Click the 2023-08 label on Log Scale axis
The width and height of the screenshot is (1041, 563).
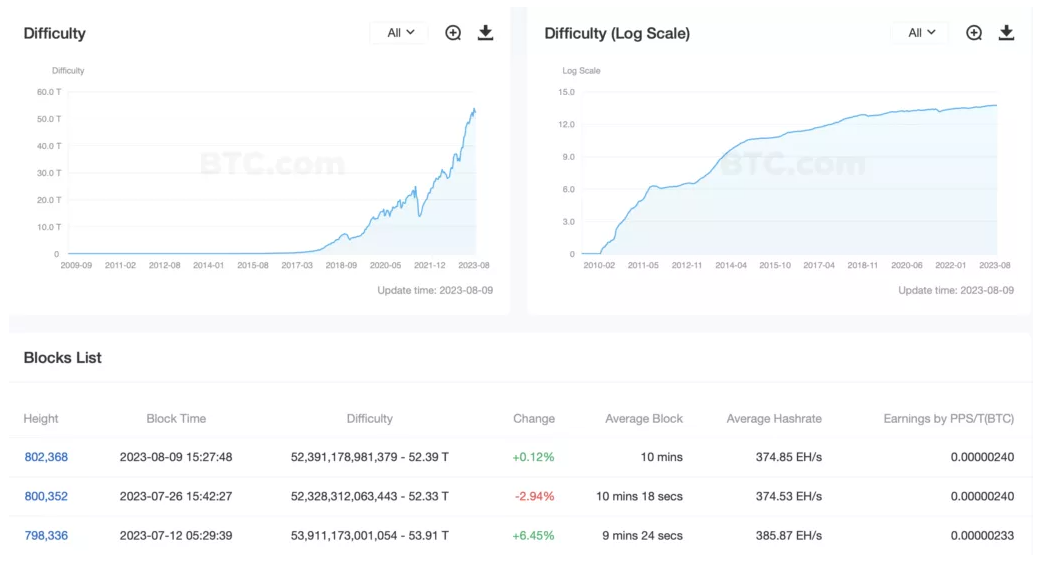995,265
